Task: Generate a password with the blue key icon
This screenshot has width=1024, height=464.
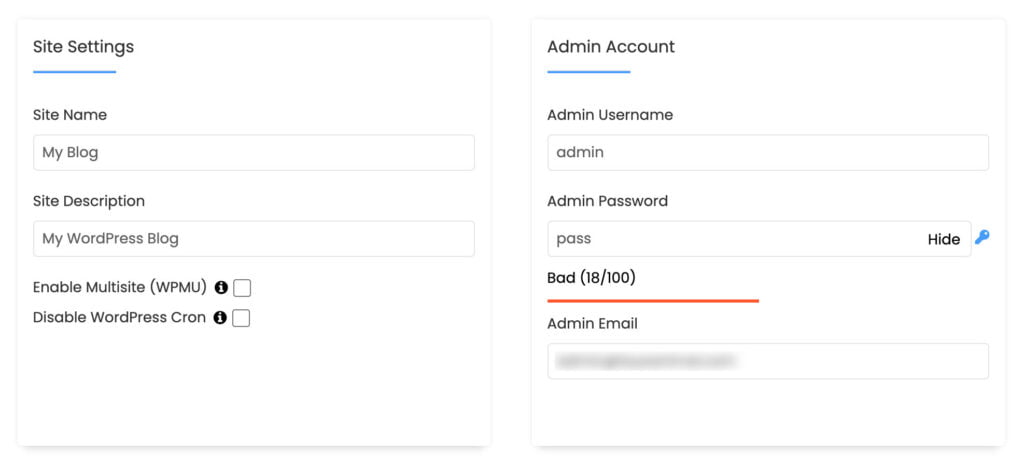Action: coord(982,237)
